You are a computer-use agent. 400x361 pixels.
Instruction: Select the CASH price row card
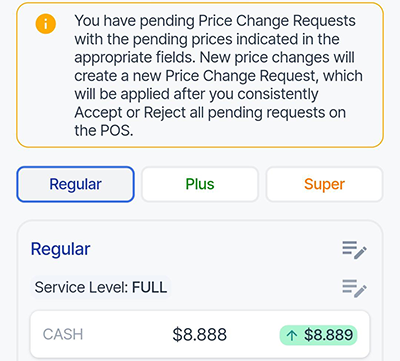click(x=200, y=335)
